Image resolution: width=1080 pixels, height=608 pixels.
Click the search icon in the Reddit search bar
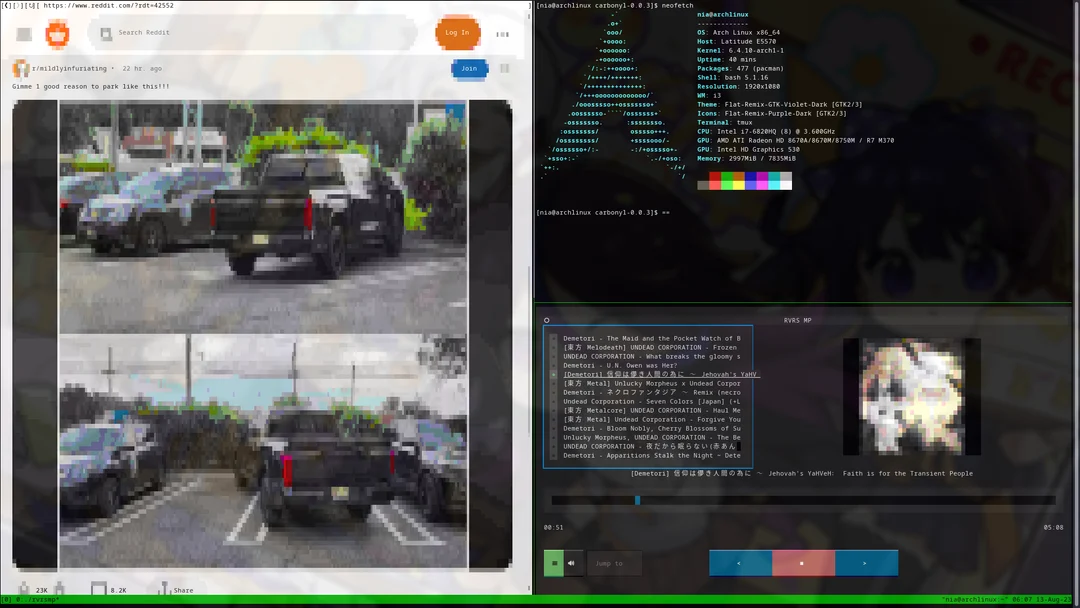click(x=106, y=33)
